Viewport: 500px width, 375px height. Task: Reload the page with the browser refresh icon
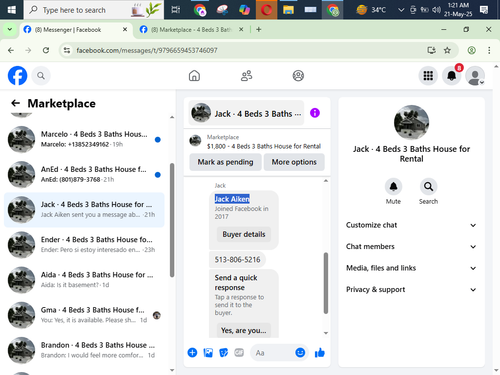click(x=46, y=50)
